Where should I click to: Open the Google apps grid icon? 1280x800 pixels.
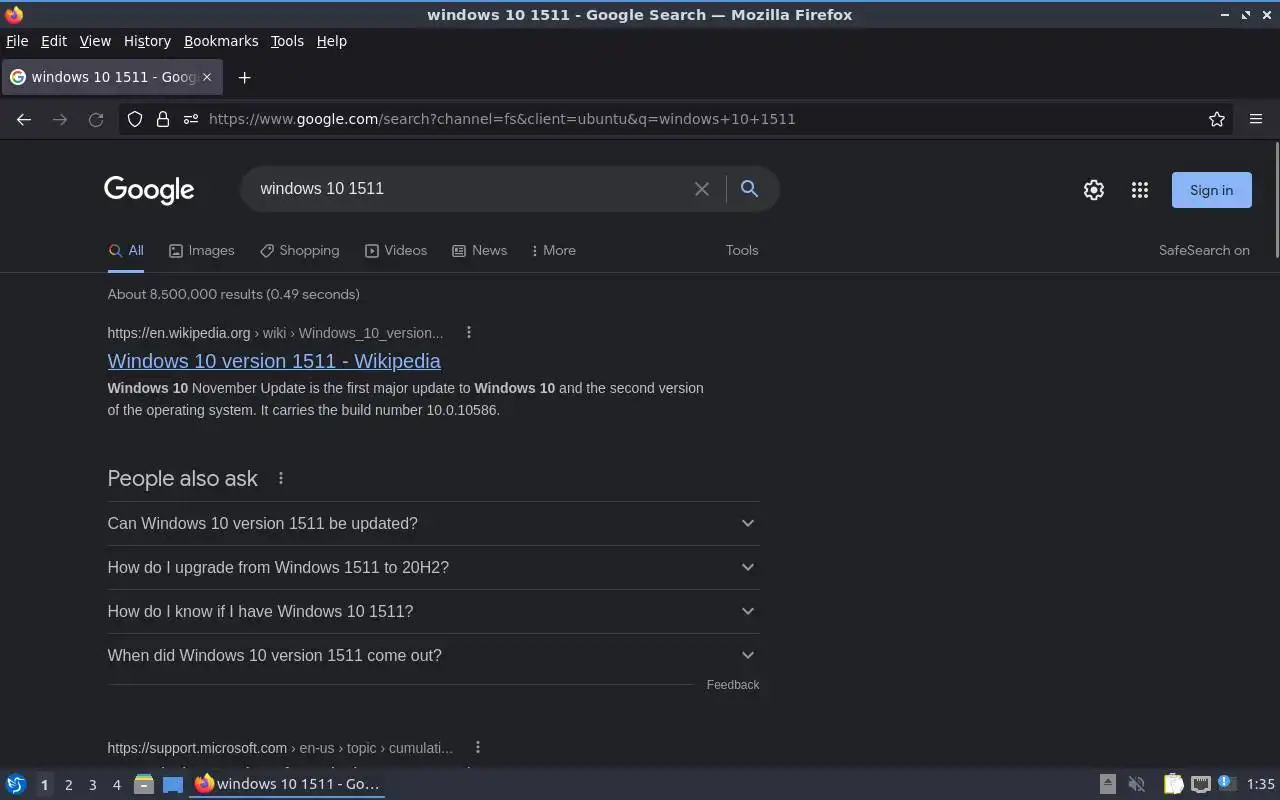pyautogui.click(x=1140, y=190)
